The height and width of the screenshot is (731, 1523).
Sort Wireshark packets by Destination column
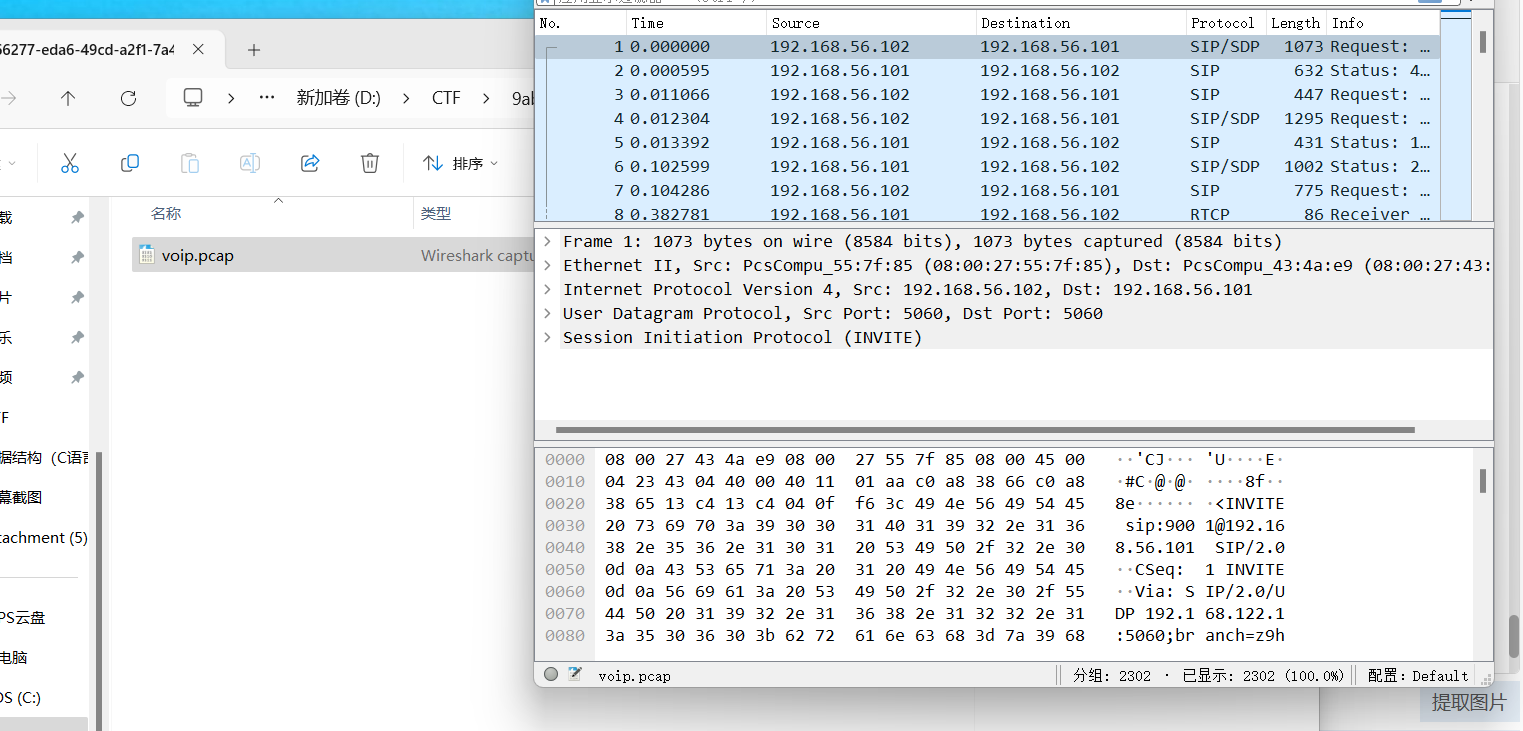click(x=1081, y=23)
